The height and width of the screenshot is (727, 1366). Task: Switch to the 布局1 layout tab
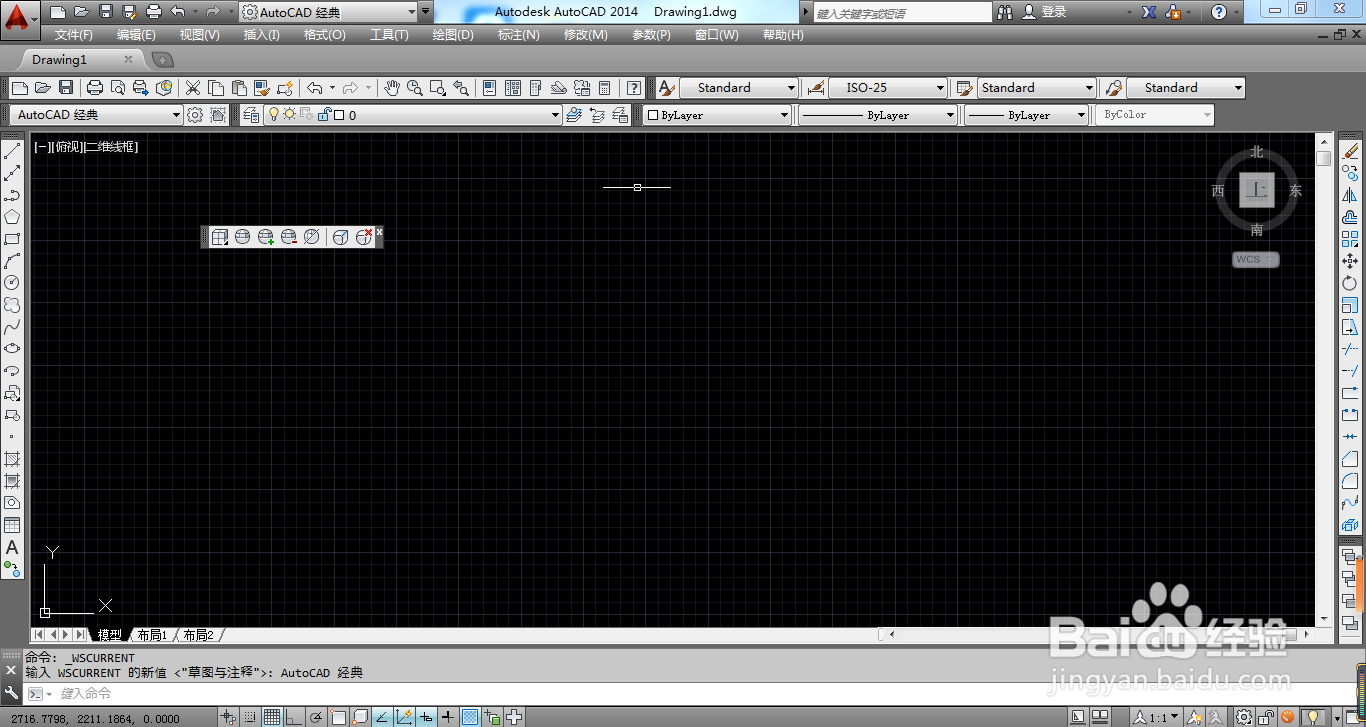(x=152, y=635)
